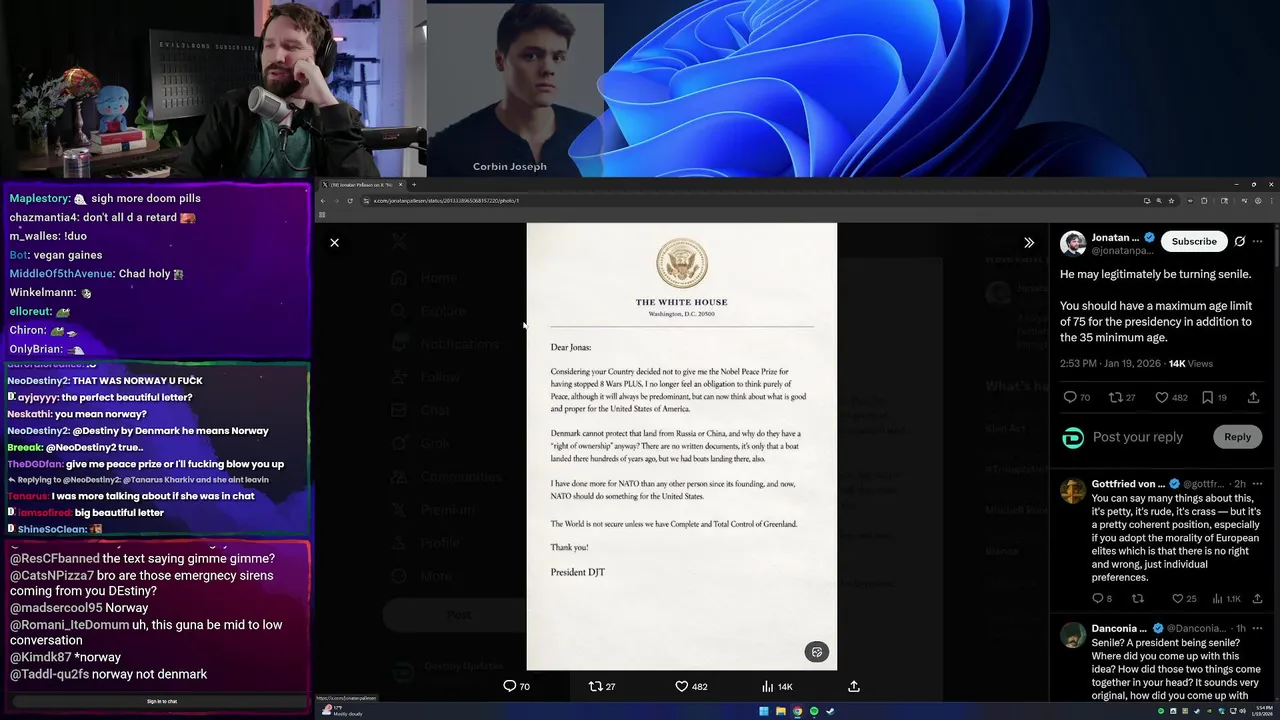Image resolution: width=1280 pixels, height=720 pixels.
Task: Bookmark this page with the star icon
Action: (1172, 201)
